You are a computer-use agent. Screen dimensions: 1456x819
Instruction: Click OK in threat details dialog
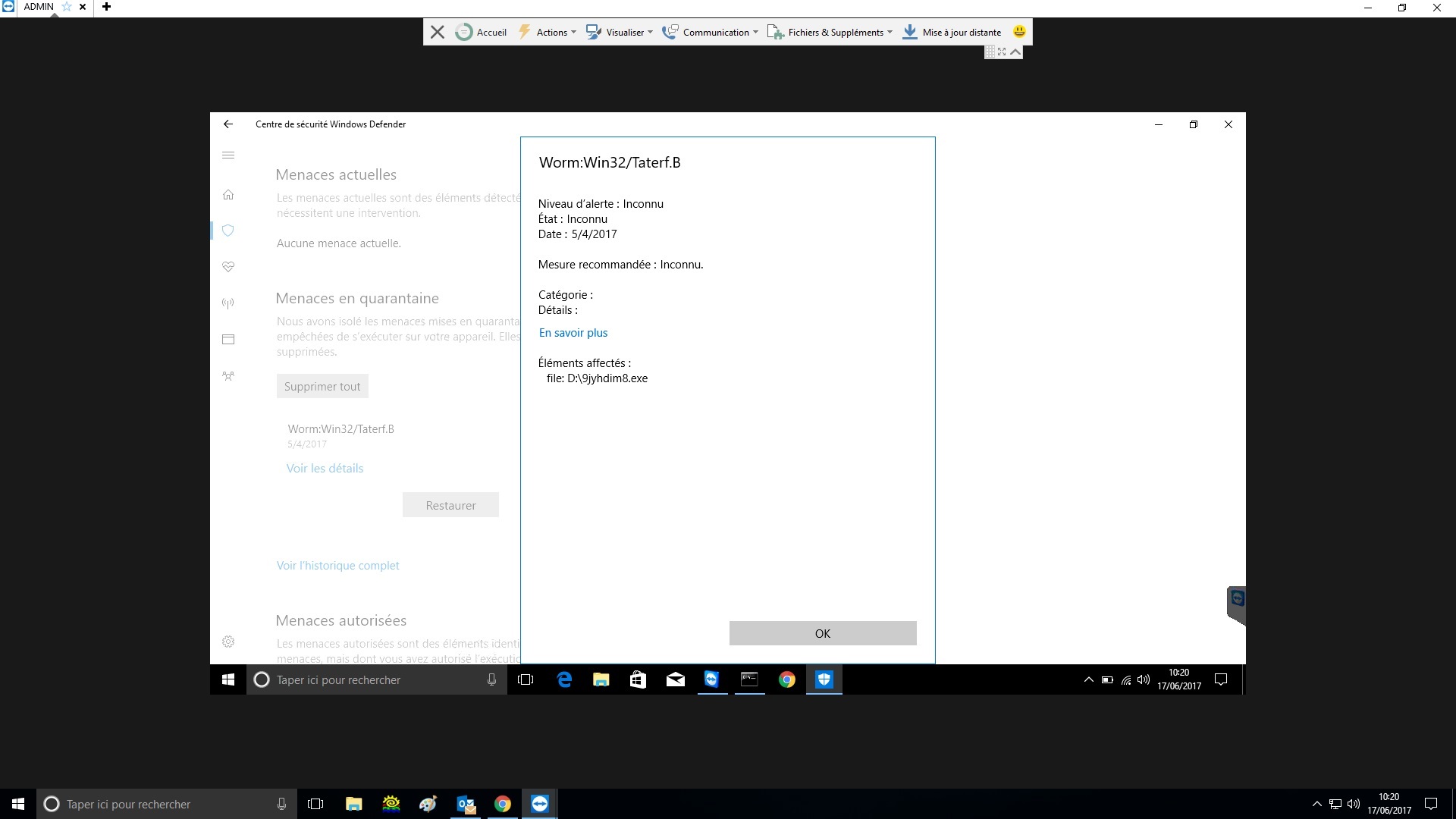coord(823,633)
